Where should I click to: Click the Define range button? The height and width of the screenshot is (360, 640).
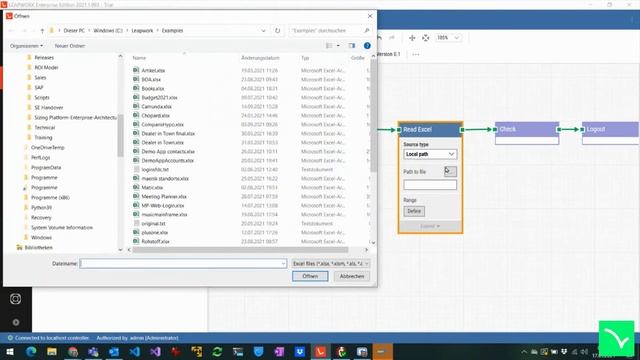click(414, 211)
